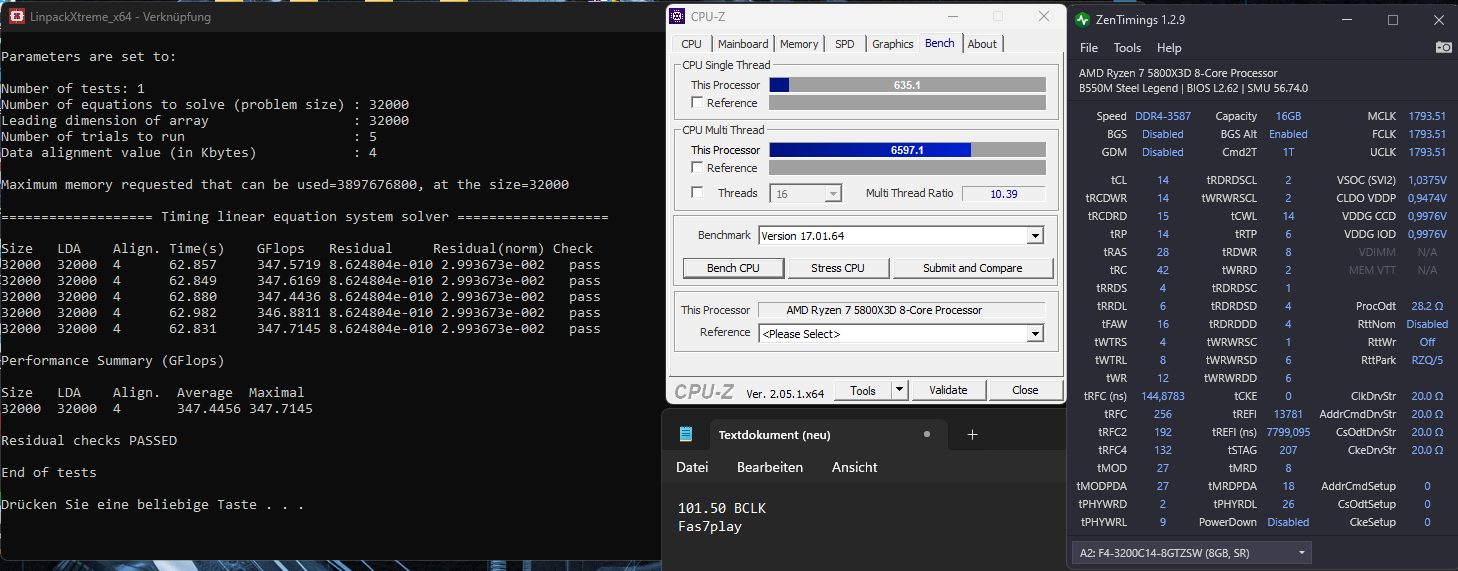The image size is (1458, 571).
Task: Click the Tools button in CPU-Z
Action: click(863, 390)
